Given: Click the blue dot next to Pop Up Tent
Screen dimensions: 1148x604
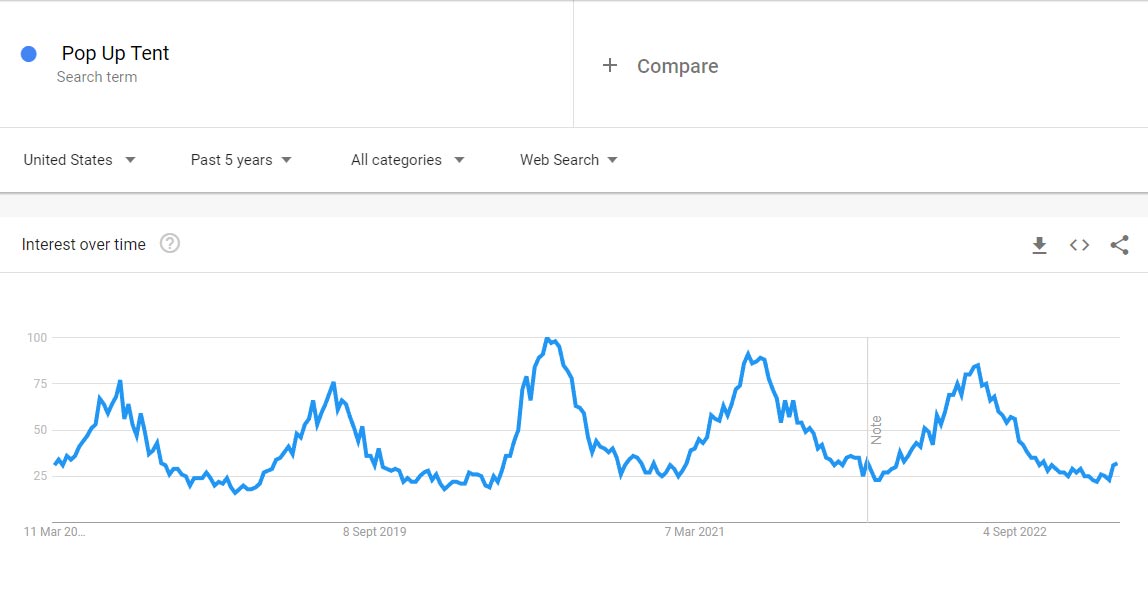Looking at the screenshot, I should point(29,54).
